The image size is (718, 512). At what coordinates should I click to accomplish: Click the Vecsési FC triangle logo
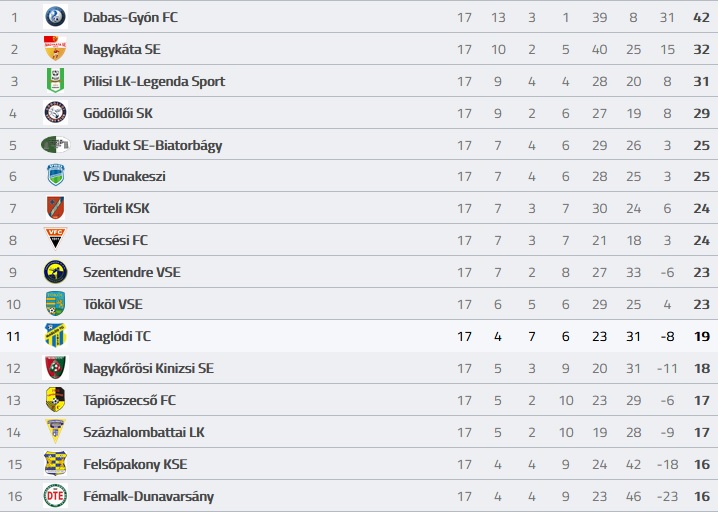point(55,240)
